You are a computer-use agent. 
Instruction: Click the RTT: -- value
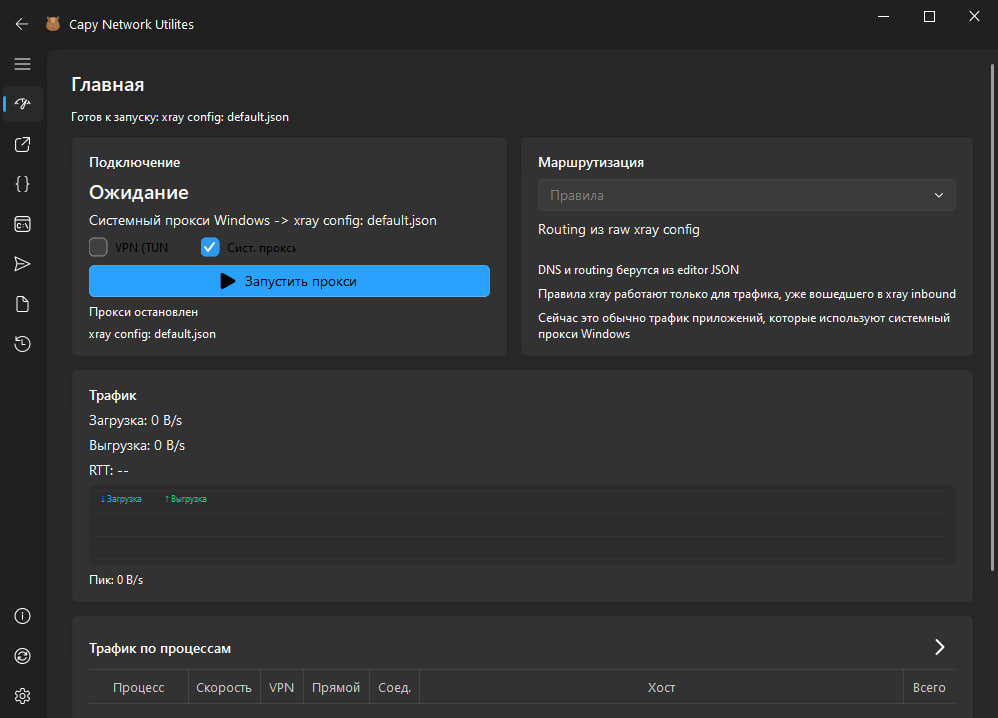click(x=109, y=470)
